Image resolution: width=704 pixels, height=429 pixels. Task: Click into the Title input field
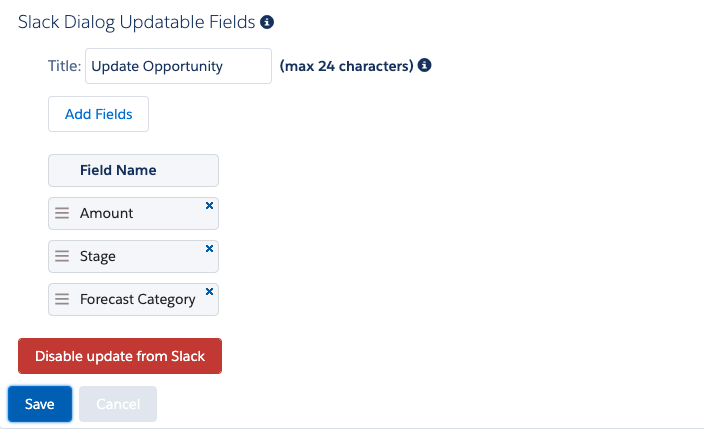tap(178, 66)
